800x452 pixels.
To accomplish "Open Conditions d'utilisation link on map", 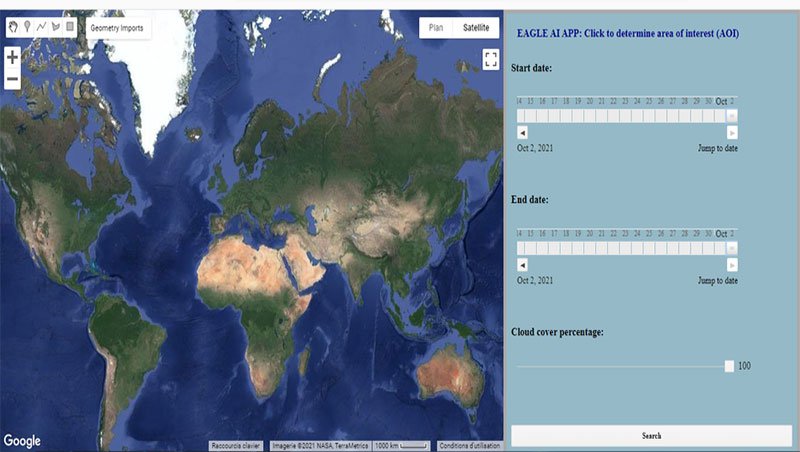I will tap(469, 445).
